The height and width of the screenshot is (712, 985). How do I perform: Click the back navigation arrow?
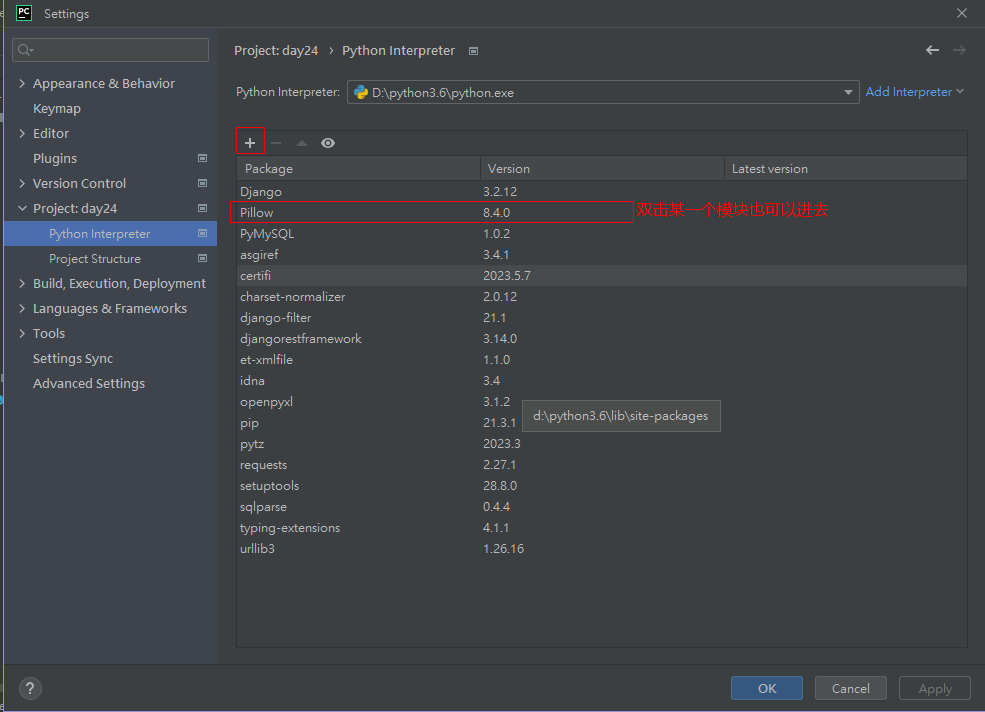tap(932, 50)
